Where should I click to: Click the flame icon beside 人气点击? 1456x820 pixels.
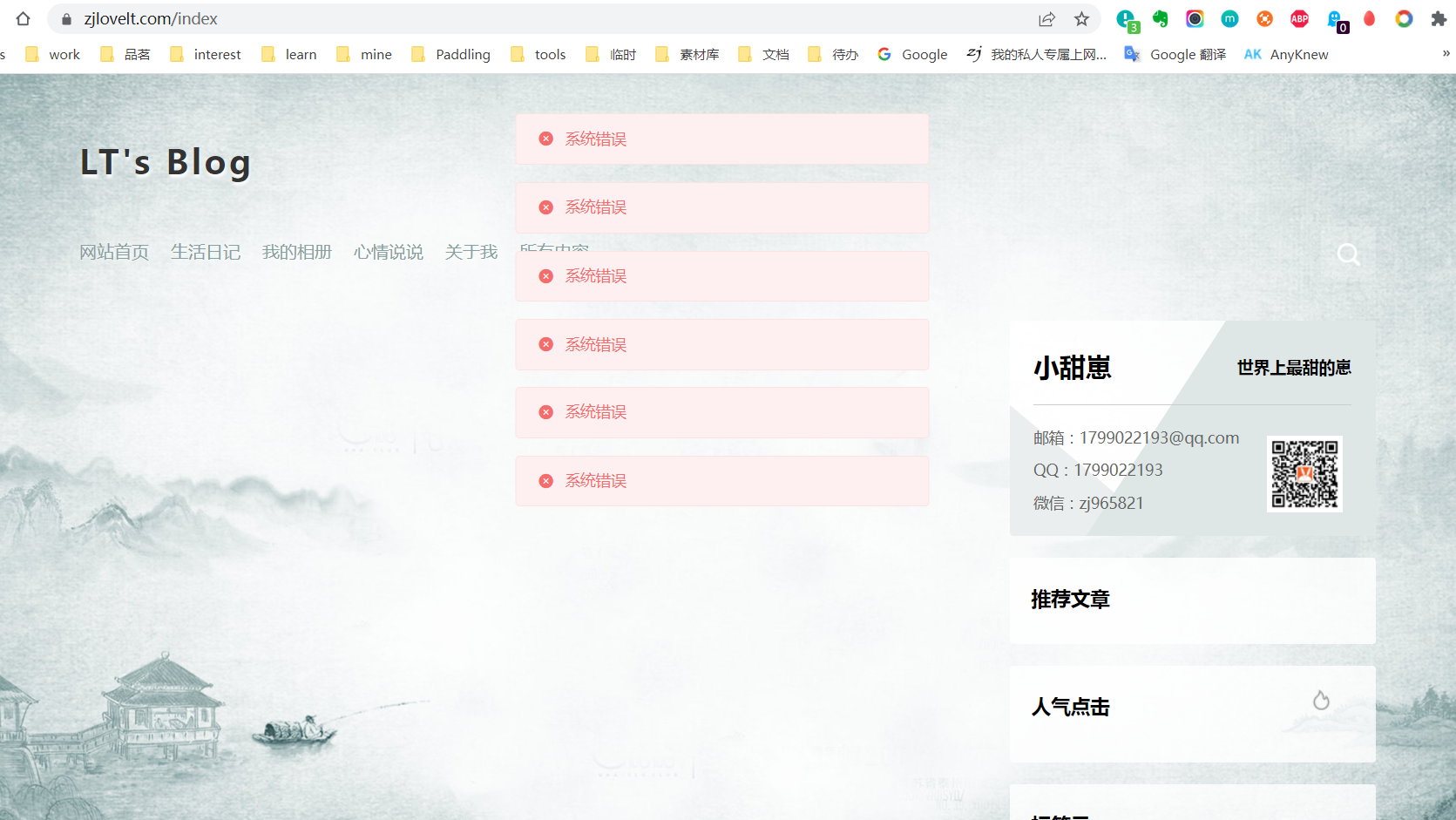point(1321,701)
